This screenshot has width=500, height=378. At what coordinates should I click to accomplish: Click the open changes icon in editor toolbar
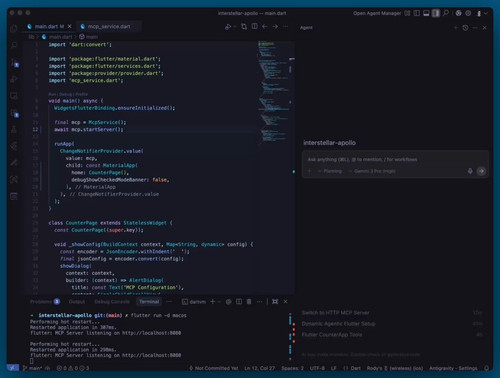point(244,26)
